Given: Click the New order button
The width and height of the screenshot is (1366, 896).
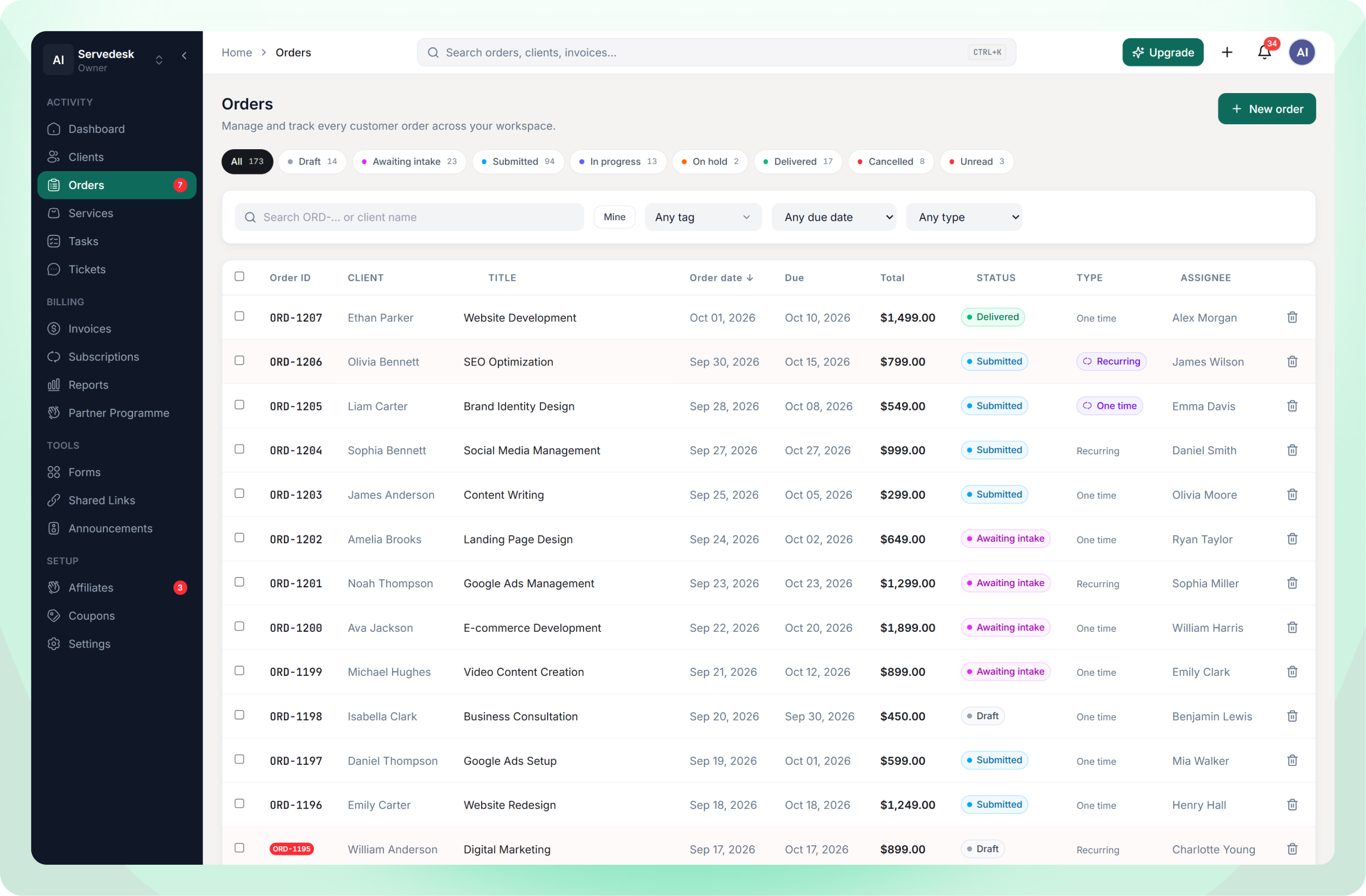Looking at the screenshot, I should tap(1267, 109).
